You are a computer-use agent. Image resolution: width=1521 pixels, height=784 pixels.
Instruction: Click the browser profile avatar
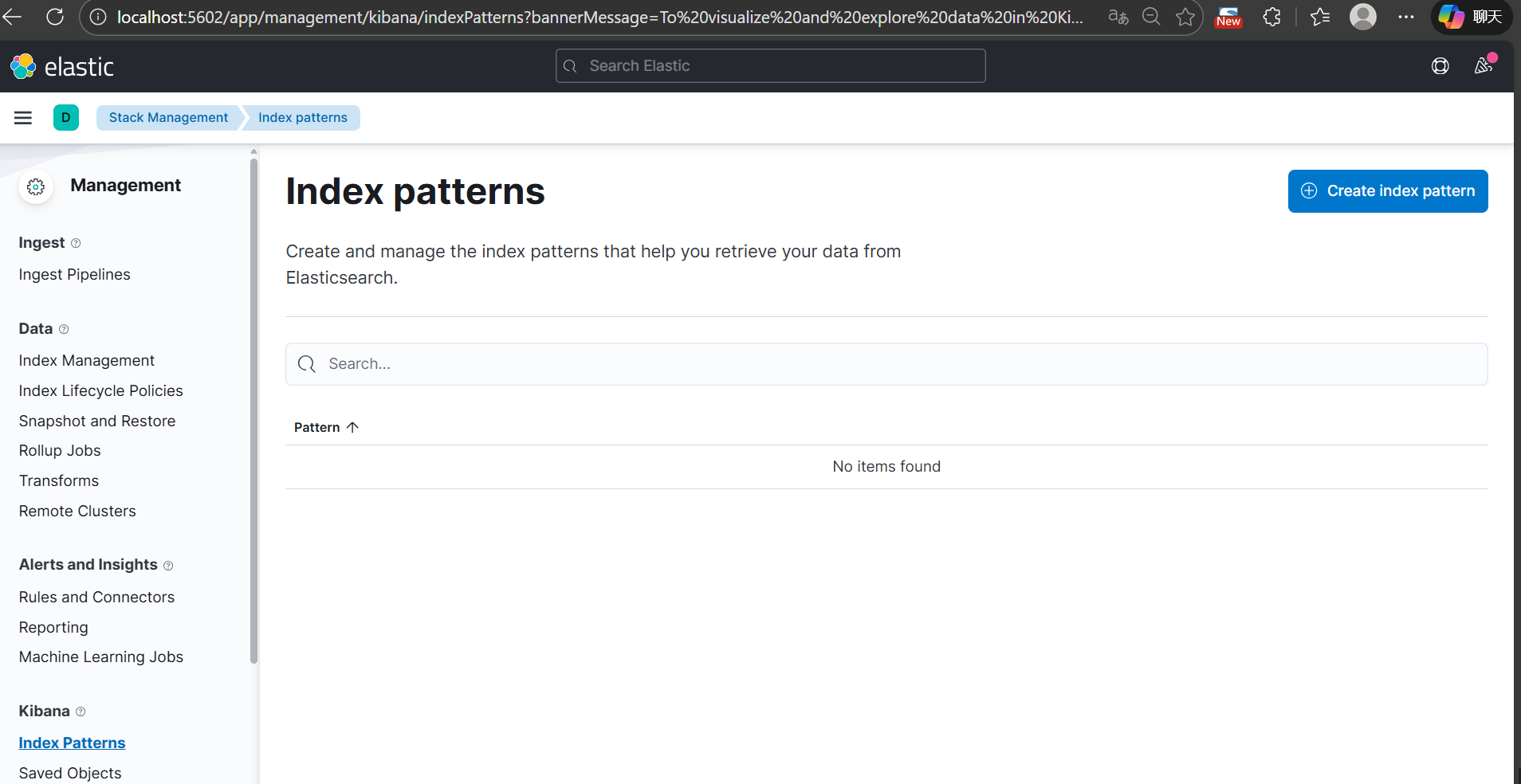pos(1363,17)
